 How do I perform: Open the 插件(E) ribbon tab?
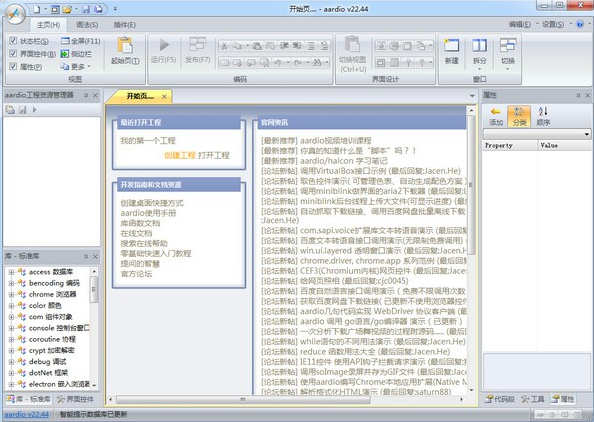(125, 25)
